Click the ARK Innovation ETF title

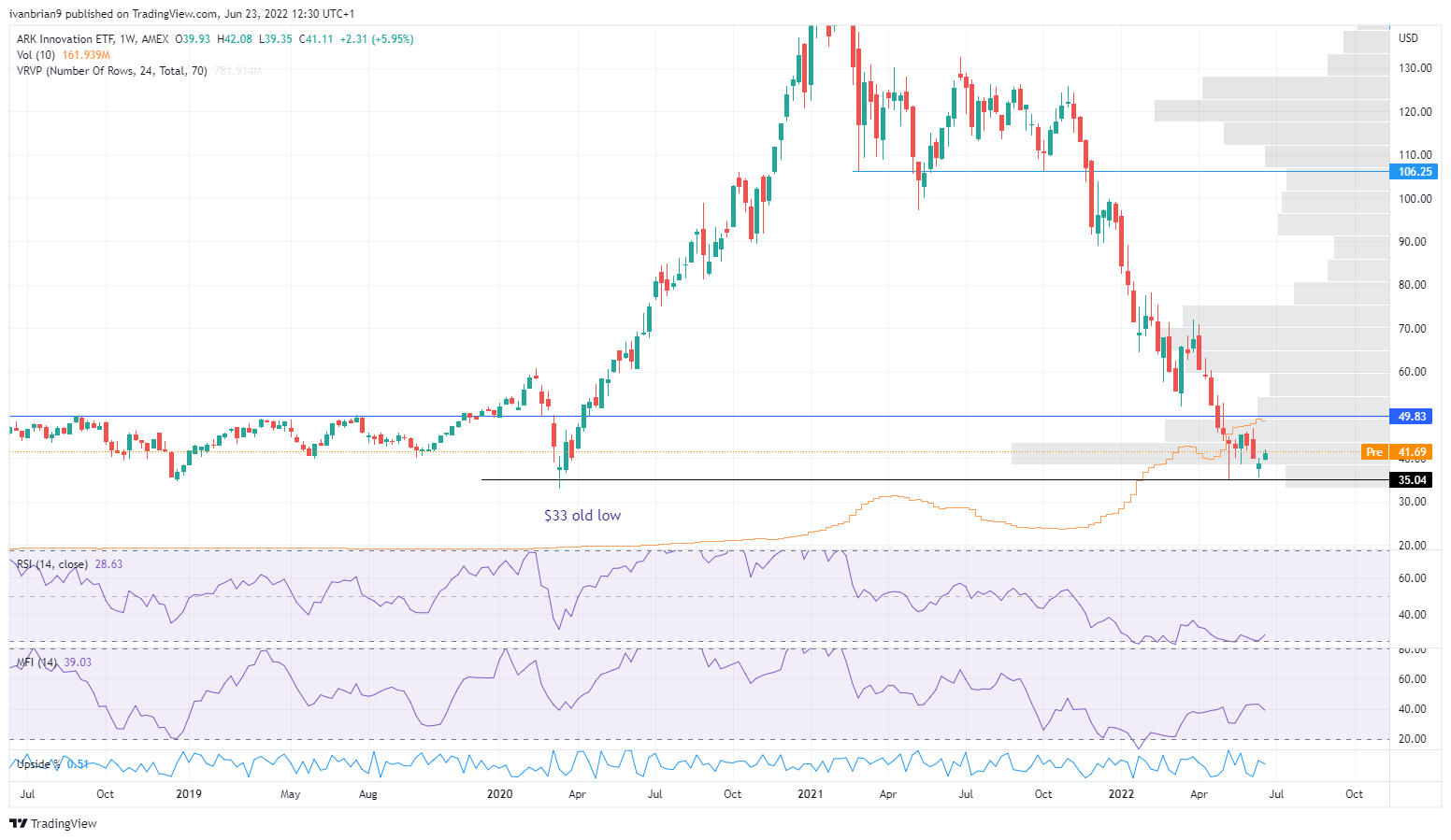click(67, 39)
